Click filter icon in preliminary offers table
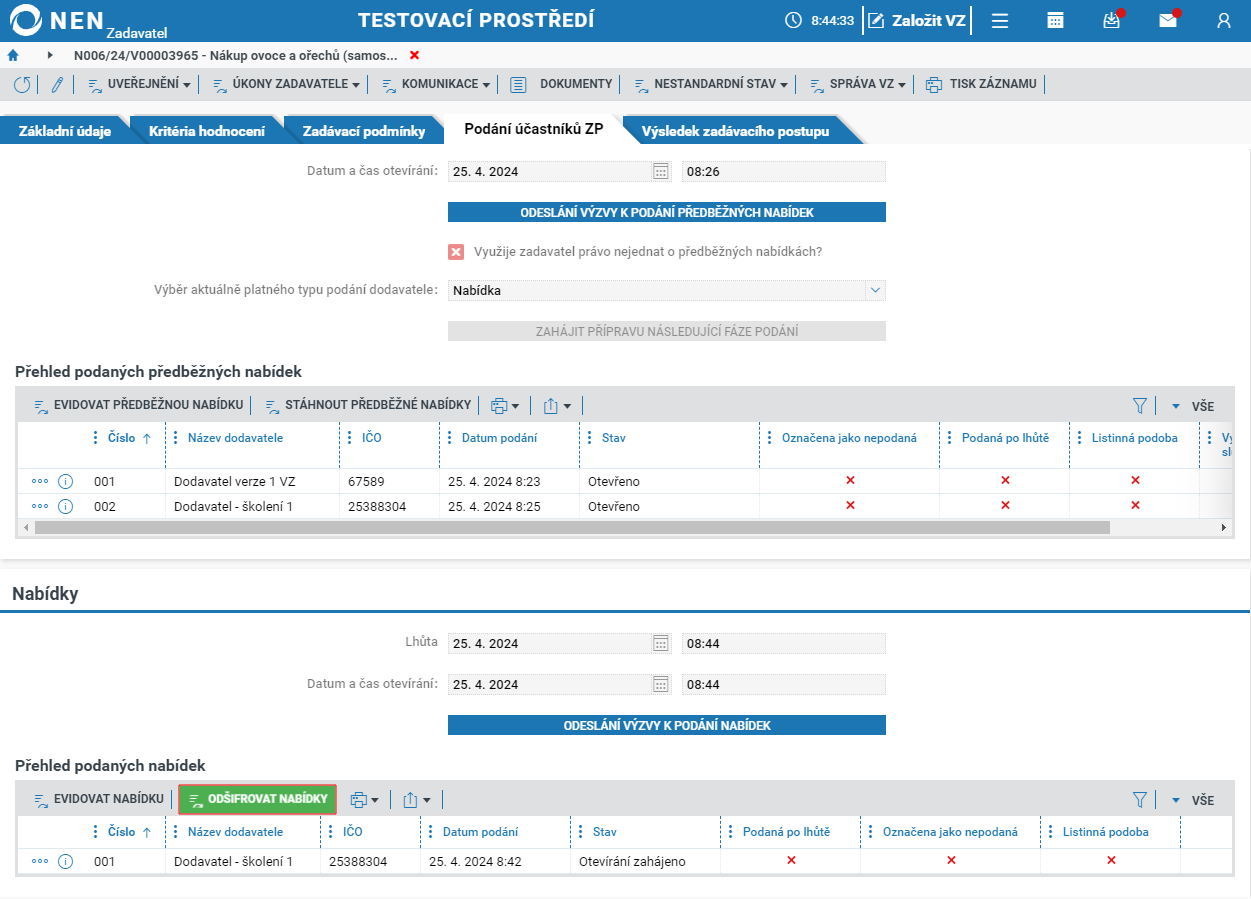This screenshot has width=1251, height=899. [1139, 405]
